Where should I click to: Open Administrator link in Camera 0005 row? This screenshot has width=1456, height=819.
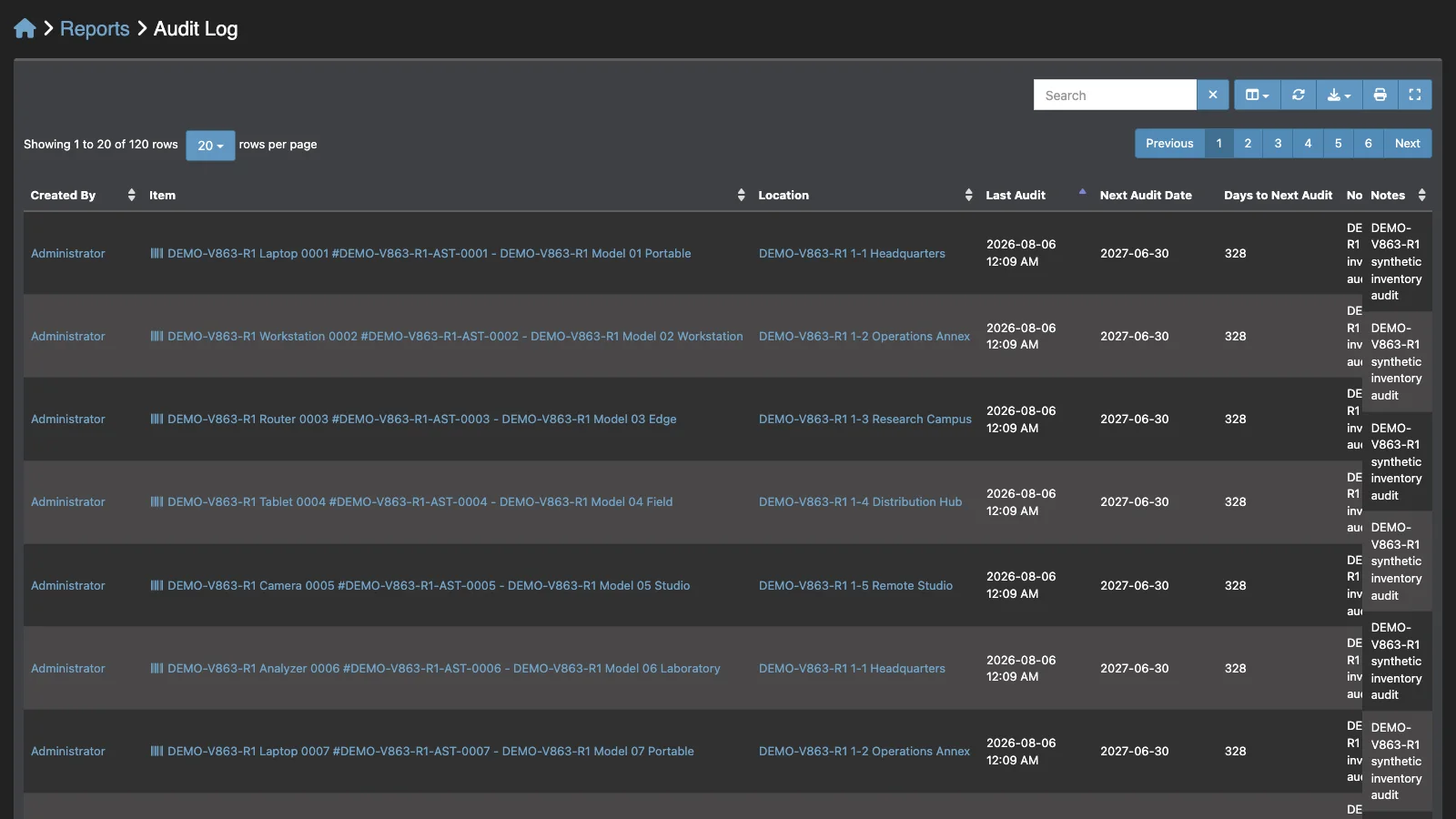coord(68,585)
